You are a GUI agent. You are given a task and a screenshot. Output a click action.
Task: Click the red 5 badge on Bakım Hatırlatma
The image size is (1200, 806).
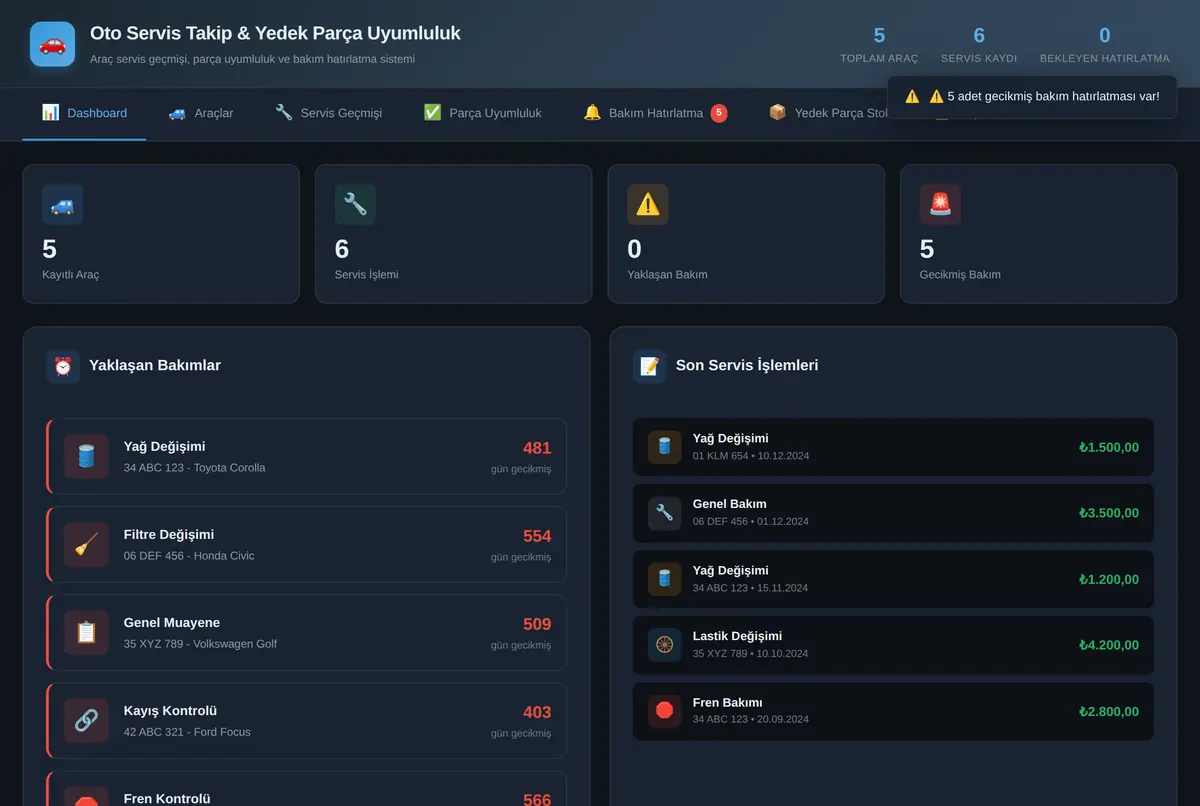pos(719,113)
